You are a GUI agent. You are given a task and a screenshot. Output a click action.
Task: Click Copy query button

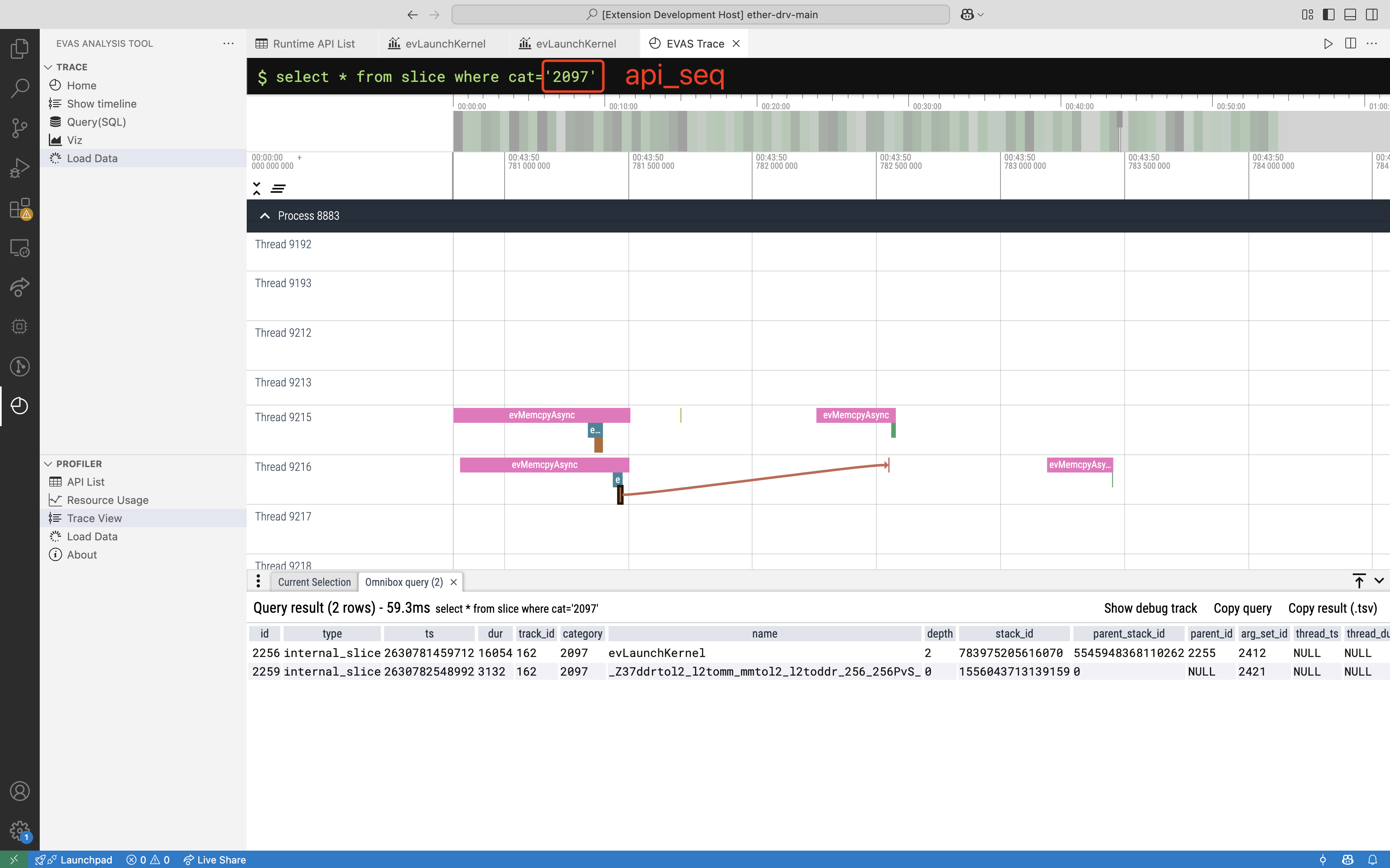[1242, 609]
